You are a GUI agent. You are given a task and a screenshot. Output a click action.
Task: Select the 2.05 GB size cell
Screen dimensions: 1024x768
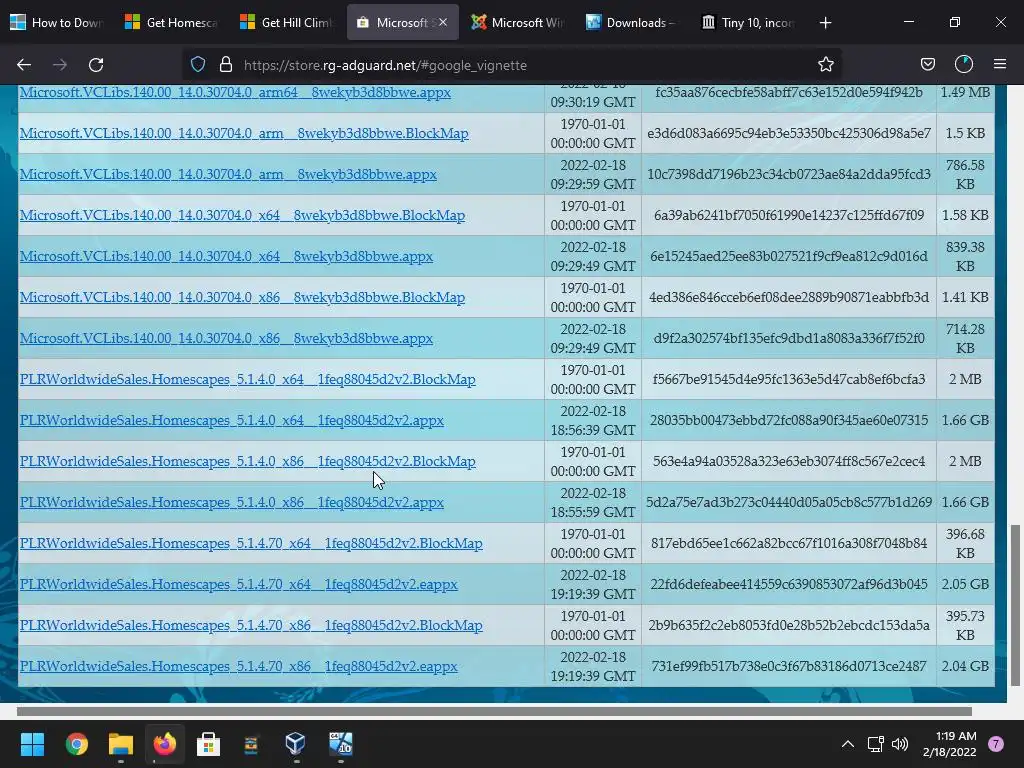tap(965, 584)
